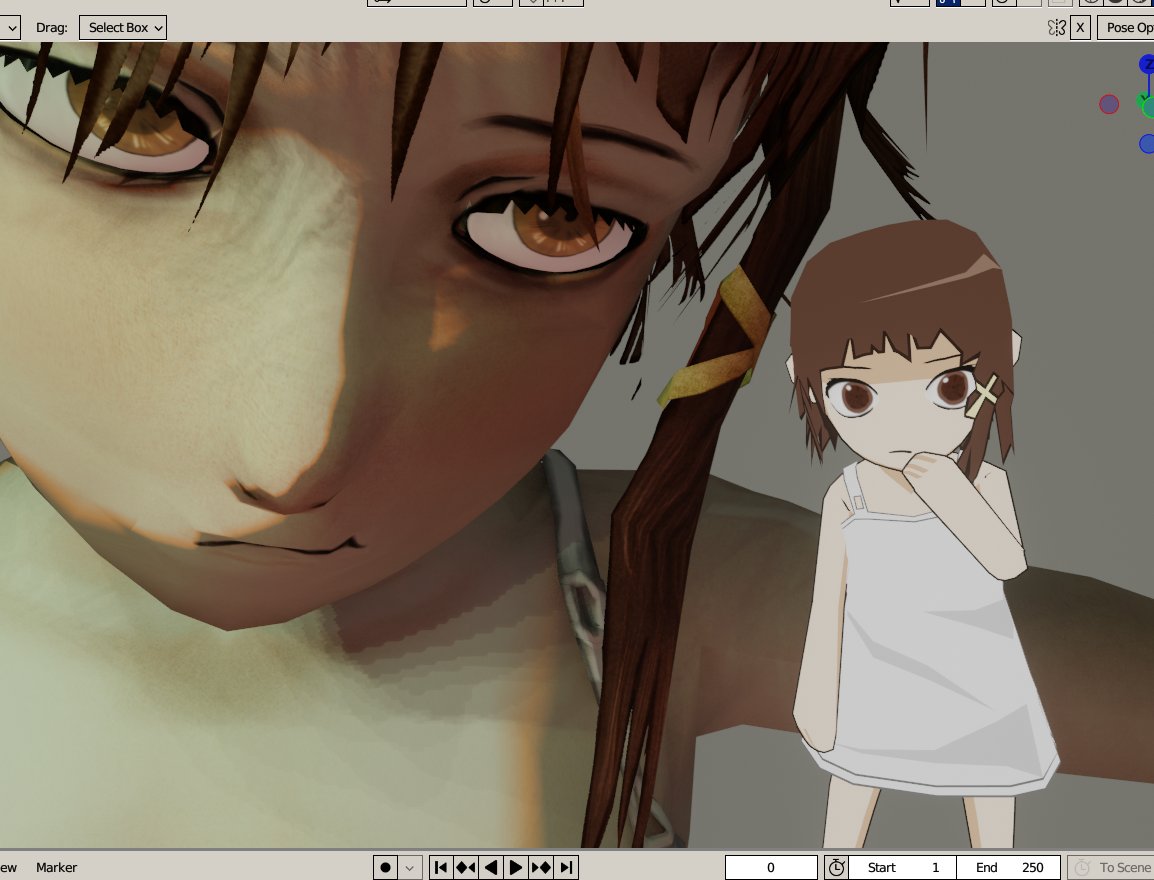Toggle the preview range clock icon
1154x880 pixels.
tap(836, 867)
